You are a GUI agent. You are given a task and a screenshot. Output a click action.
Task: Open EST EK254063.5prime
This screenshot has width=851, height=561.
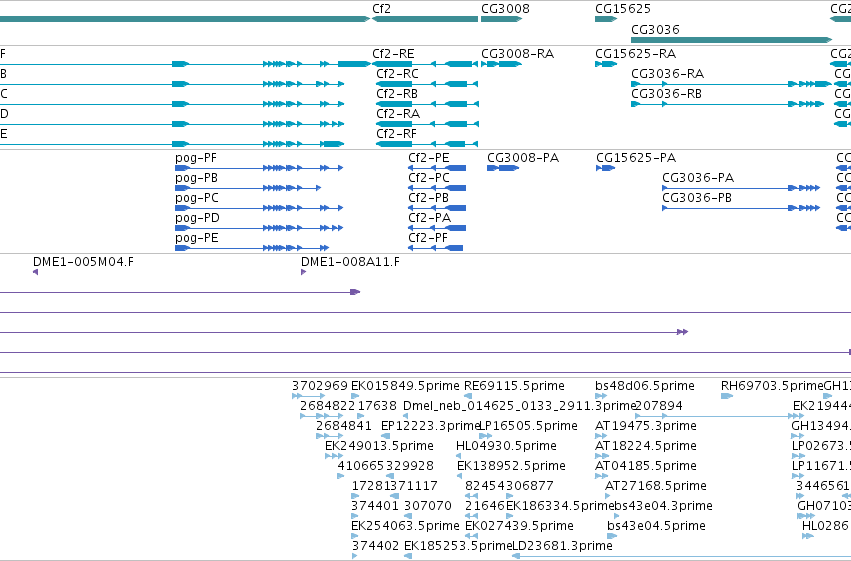pyautogui.click(x=355, y=537)
